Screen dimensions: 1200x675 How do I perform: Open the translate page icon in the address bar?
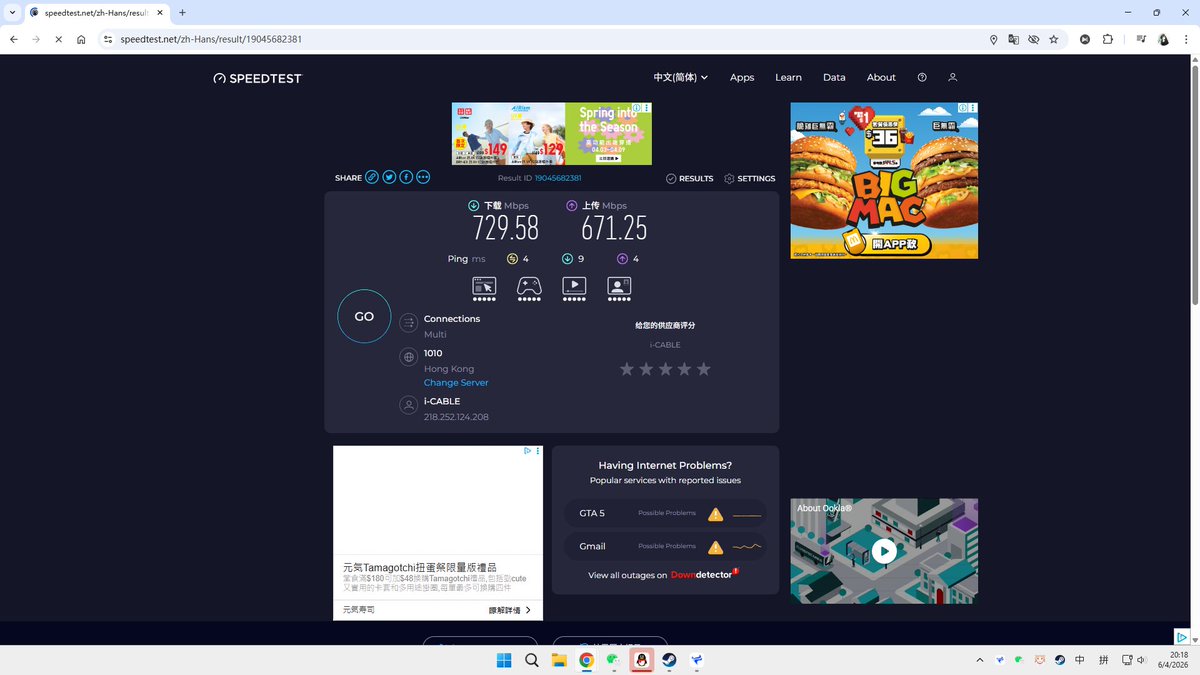[1014, 39]
